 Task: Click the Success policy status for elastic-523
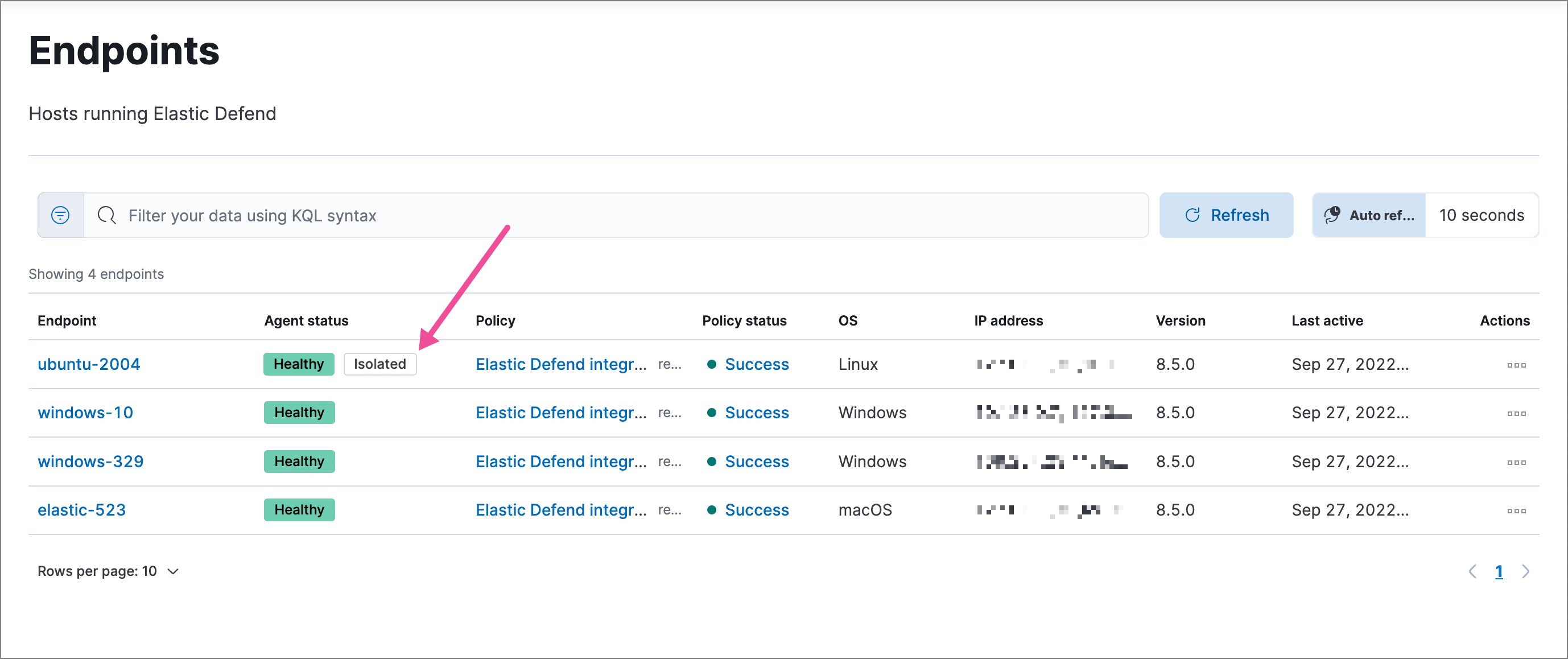pos(757,510)
